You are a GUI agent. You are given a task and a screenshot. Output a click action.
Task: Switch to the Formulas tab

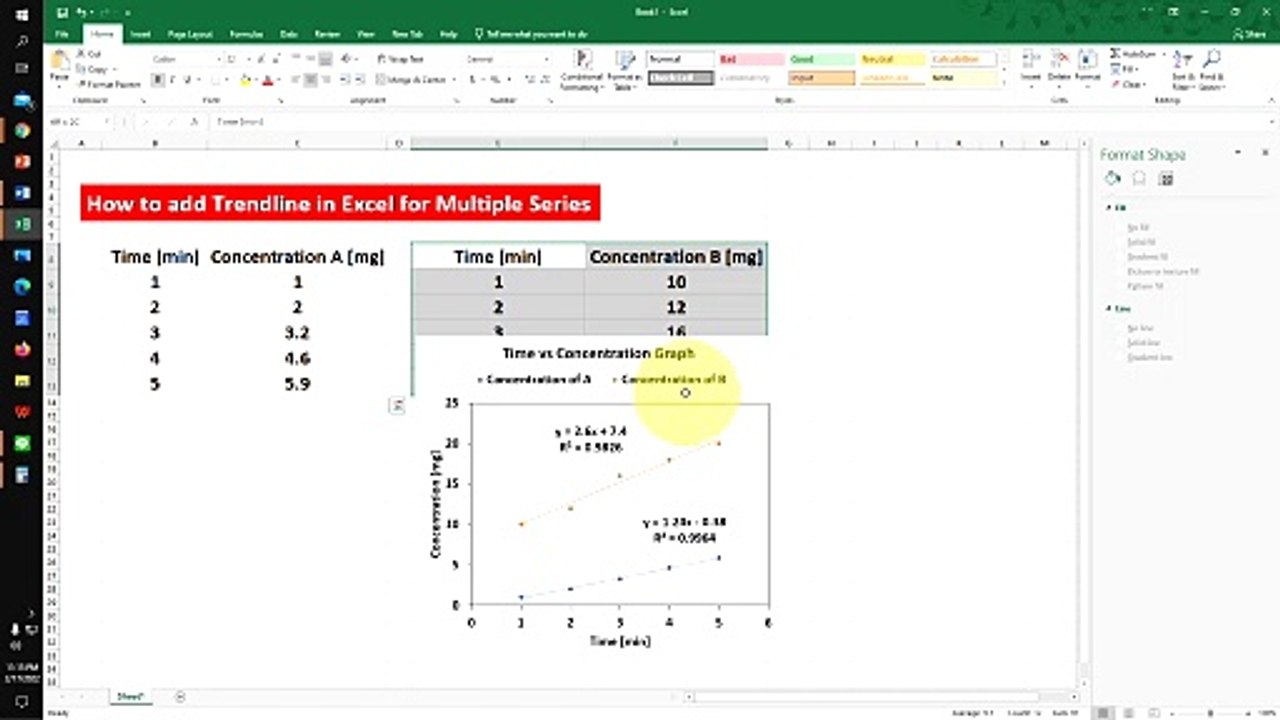click(246, 34)
